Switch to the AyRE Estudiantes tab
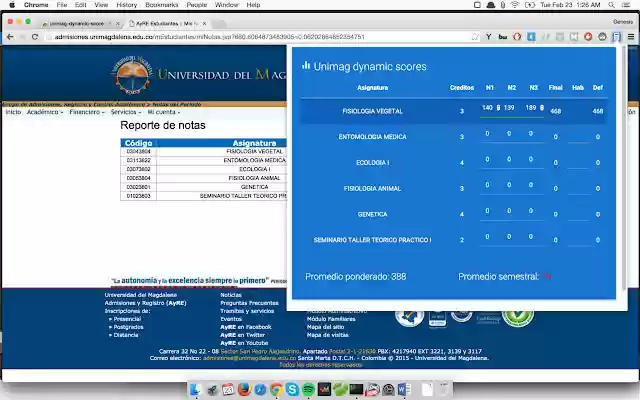The width and height of the screenshot is (640, 400). tap(165, 24)
